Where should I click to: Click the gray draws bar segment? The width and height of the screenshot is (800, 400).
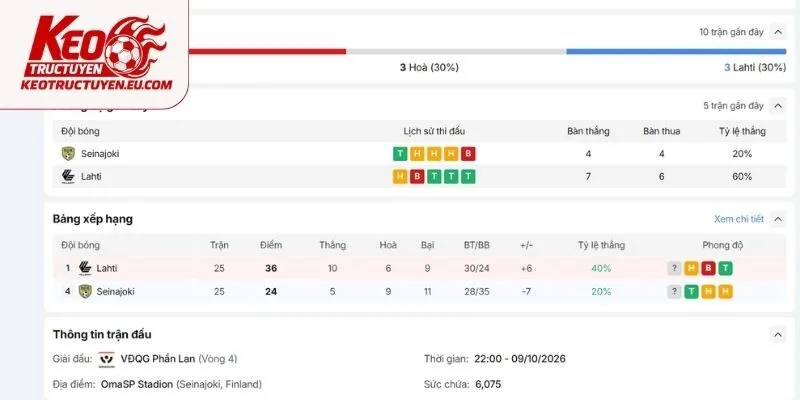tap(456, 52)
